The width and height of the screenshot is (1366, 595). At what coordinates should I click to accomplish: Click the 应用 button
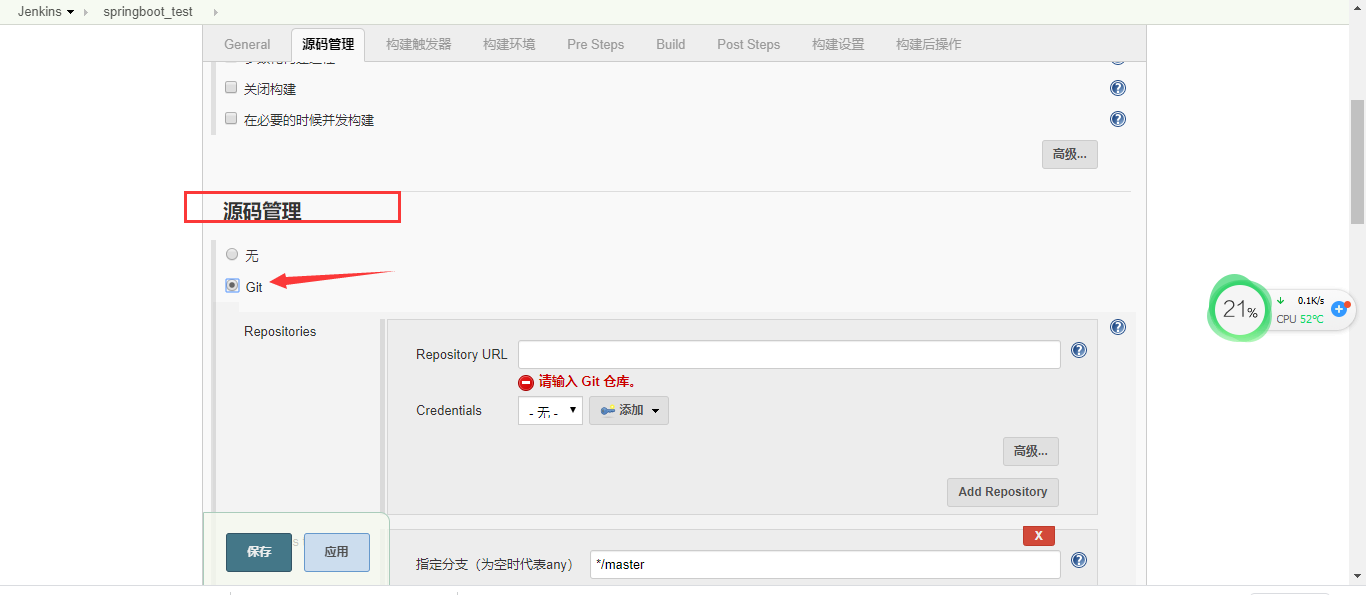(x=337, y=552)
